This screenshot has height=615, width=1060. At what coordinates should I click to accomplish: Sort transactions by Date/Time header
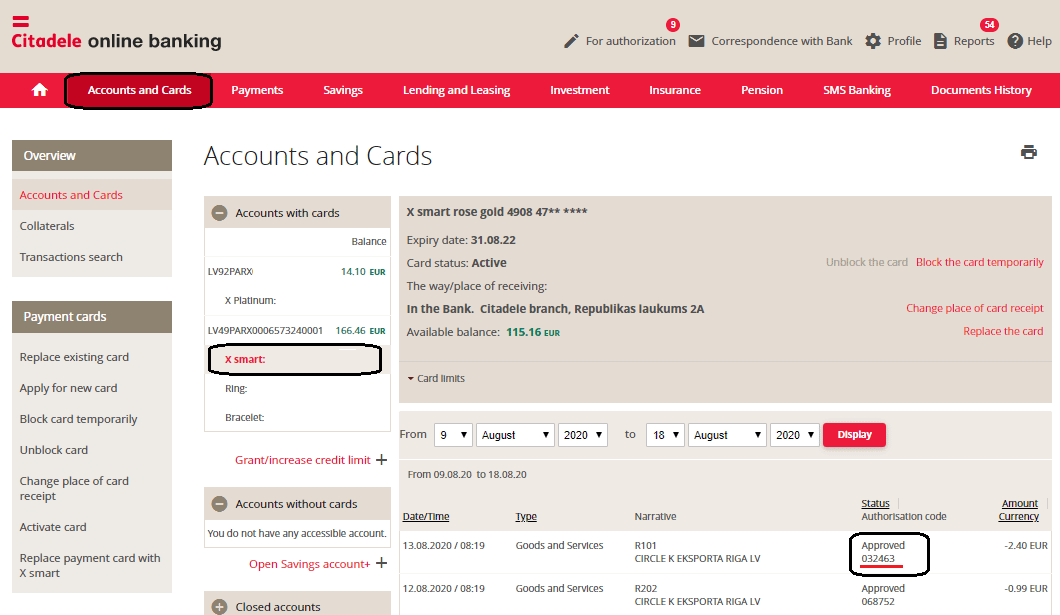coord(426,516)
